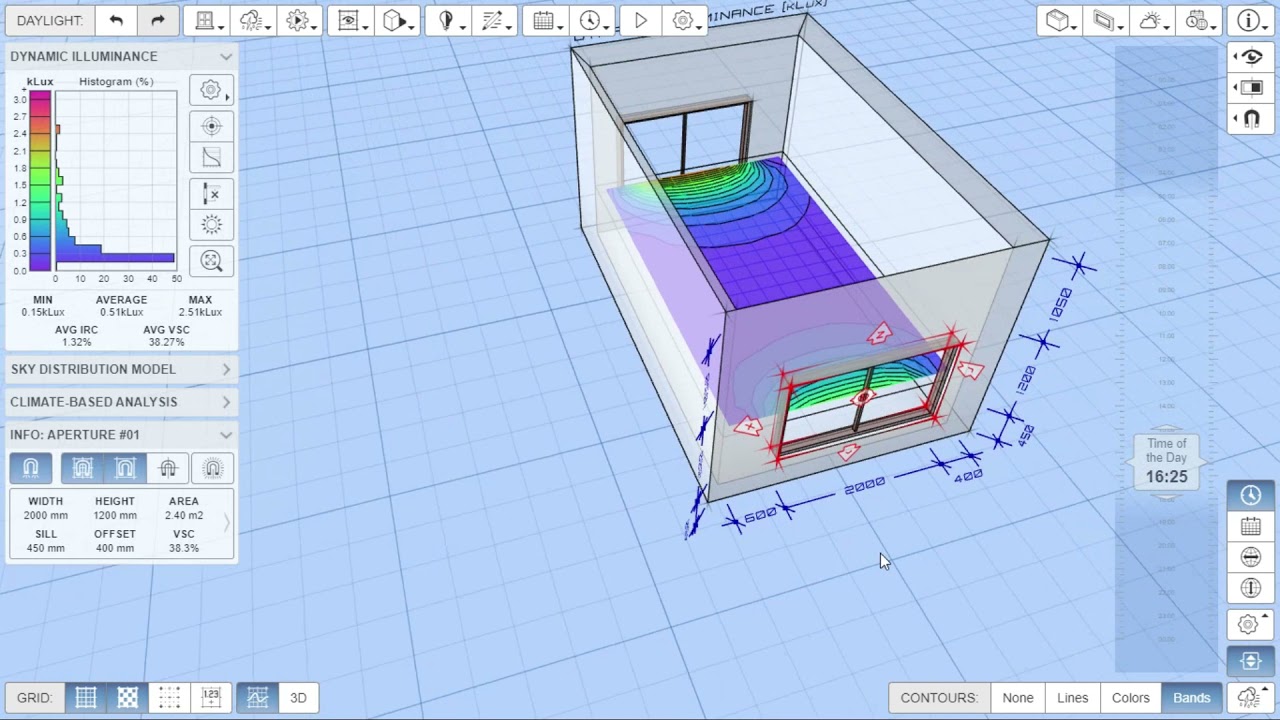This screenshot has height=720, width=1280.
Task: Switch to 3D grid view
Action: tap(298, 698)
